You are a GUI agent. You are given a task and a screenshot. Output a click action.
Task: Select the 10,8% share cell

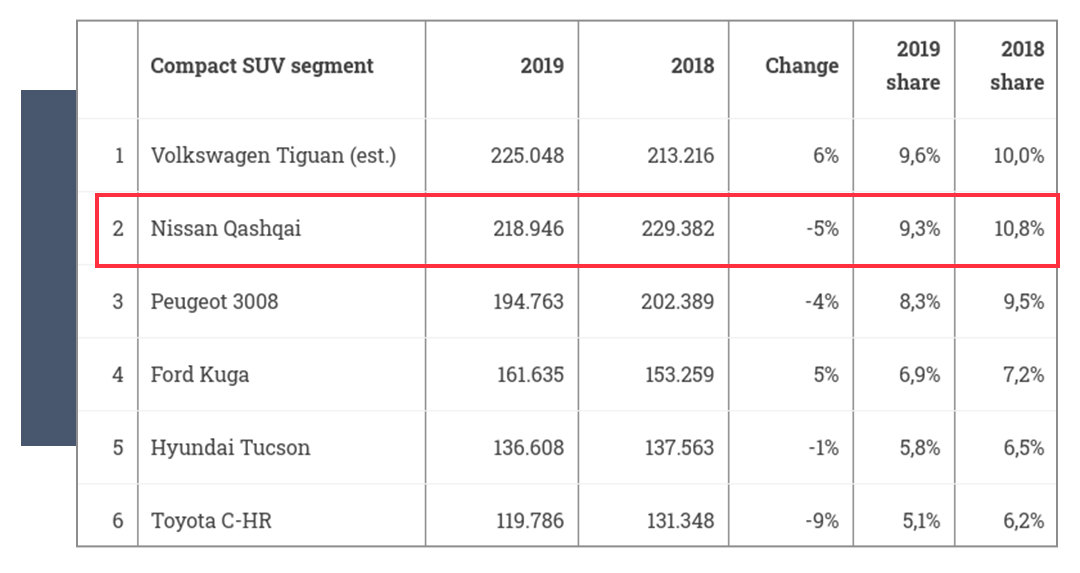(1016, 229)
